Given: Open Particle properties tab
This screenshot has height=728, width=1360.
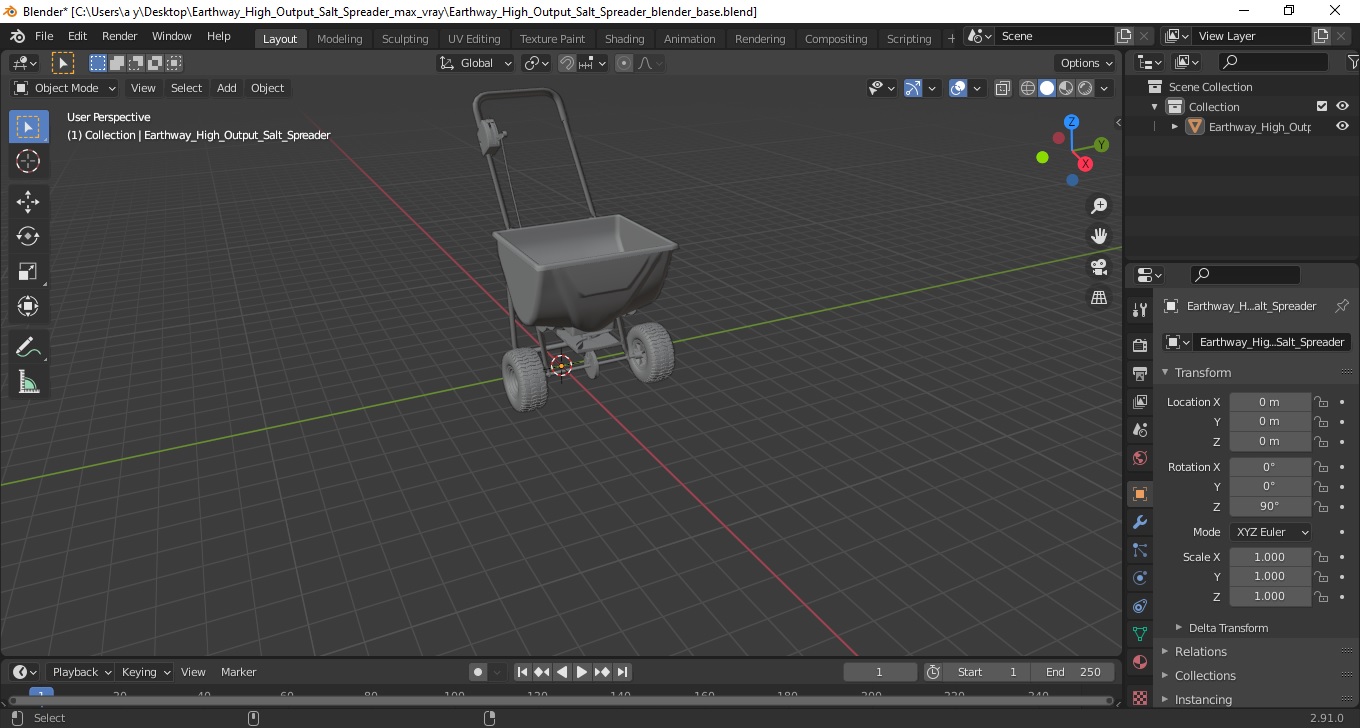Looking at the screenshot, I should point(1139,550).
